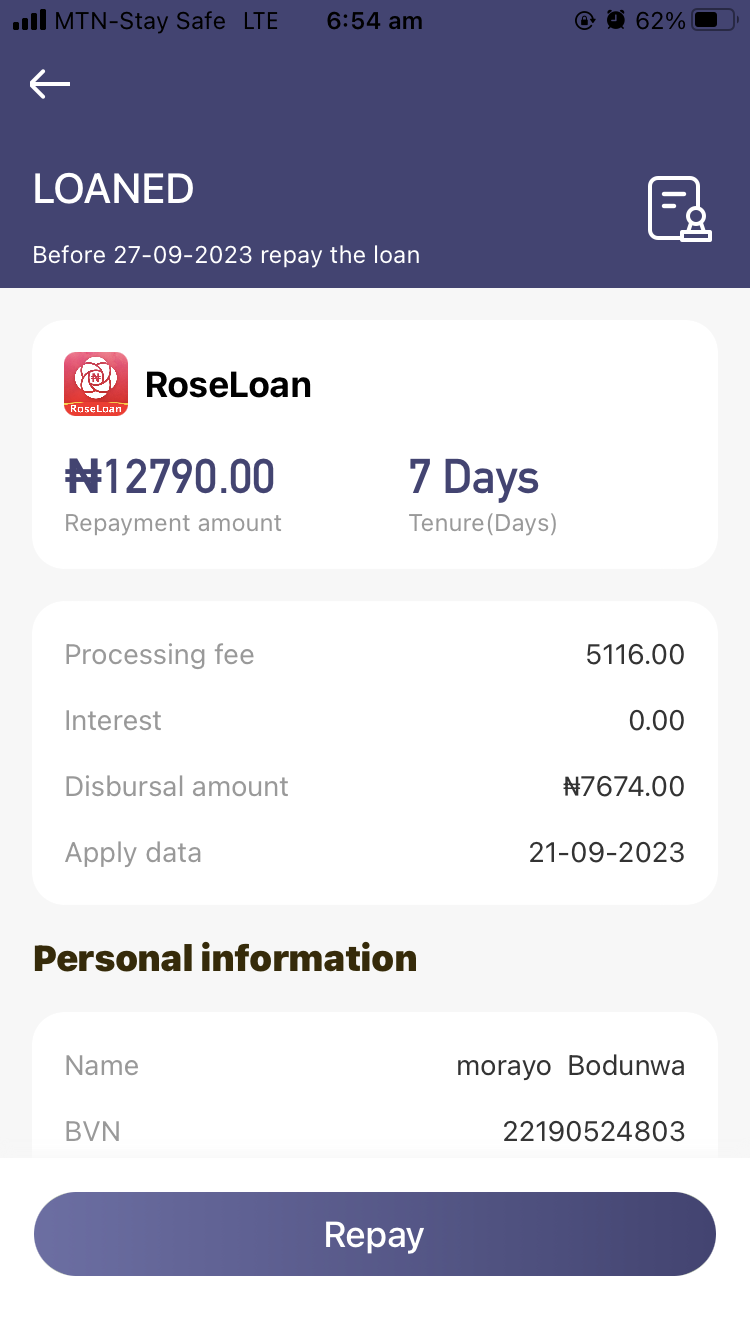The width and height of the screenshot is (750, 1334).
Task: Select the Processing fee row
Action: (x=374, y=655)
